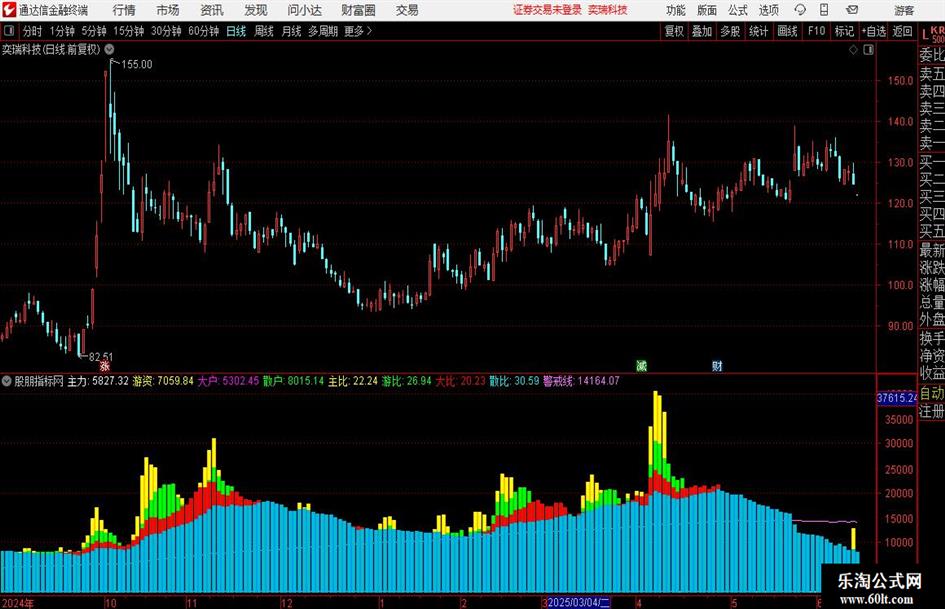This screenshot has width=945, height=609.
Task: Open the 行情 menu
Action: (124, 10)
